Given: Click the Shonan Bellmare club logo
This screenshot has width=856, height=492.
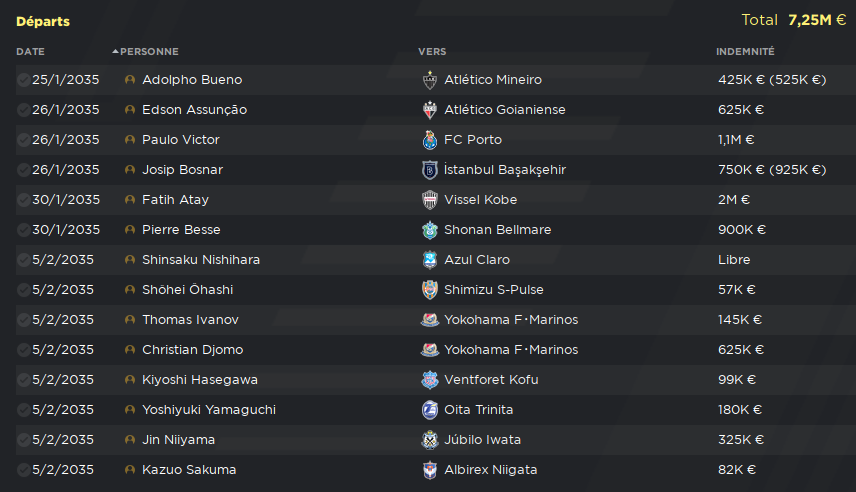Looking at the screenshot, I should point(430,230).
